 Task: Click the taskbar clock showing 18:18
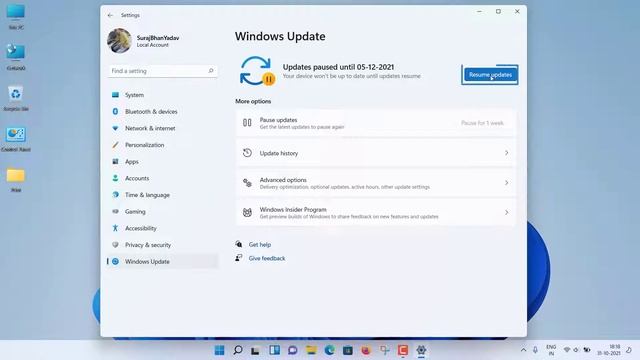click(609, 350)
